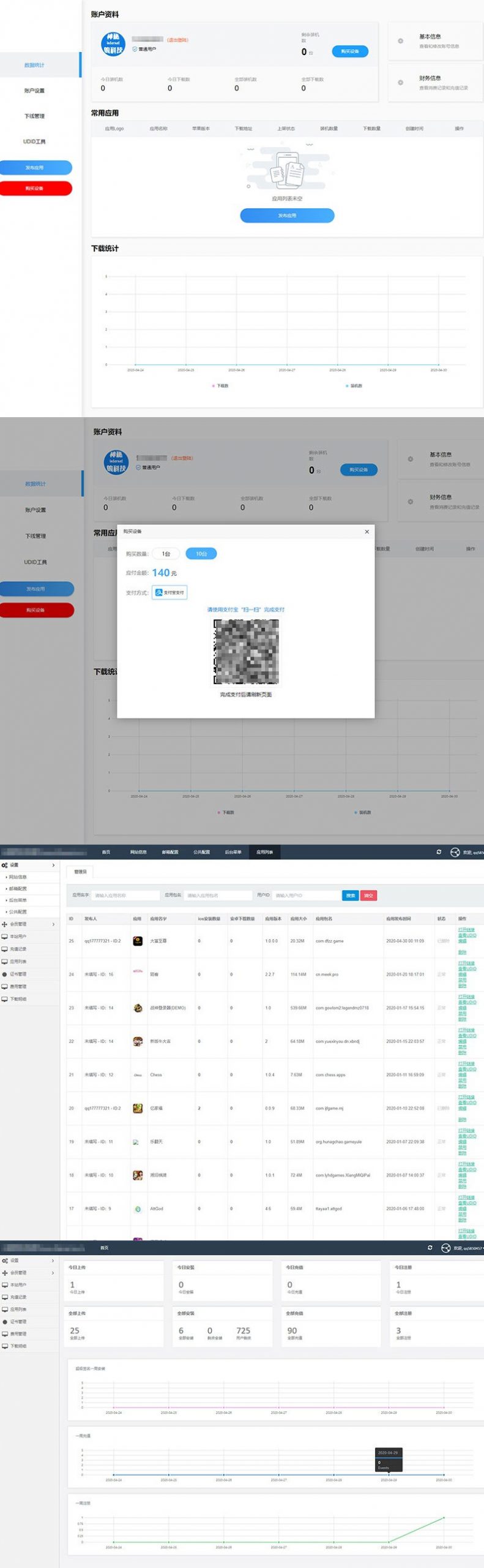Focus the 应用名字 search input
Image resolution: width=484 pixels, height=1568 pixels.
(125, 895)
